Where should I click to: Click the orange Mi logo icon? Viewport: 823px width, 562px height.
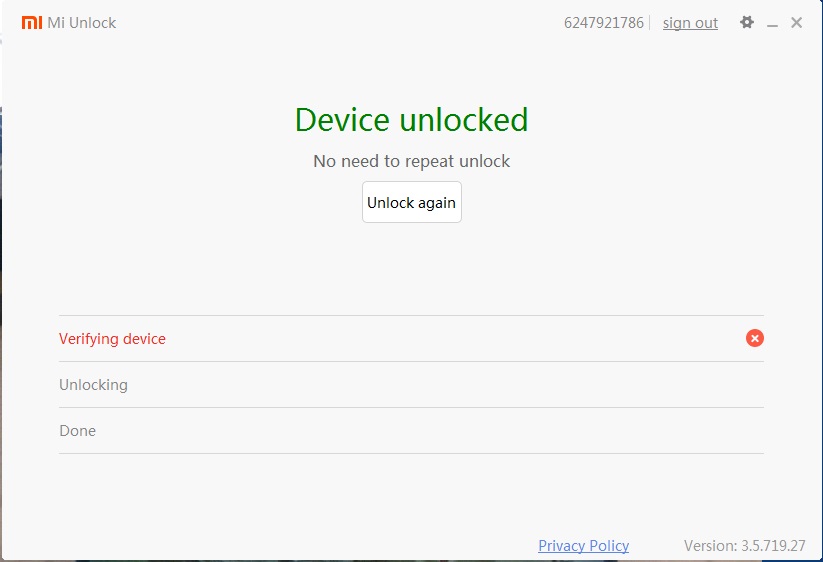32,22
